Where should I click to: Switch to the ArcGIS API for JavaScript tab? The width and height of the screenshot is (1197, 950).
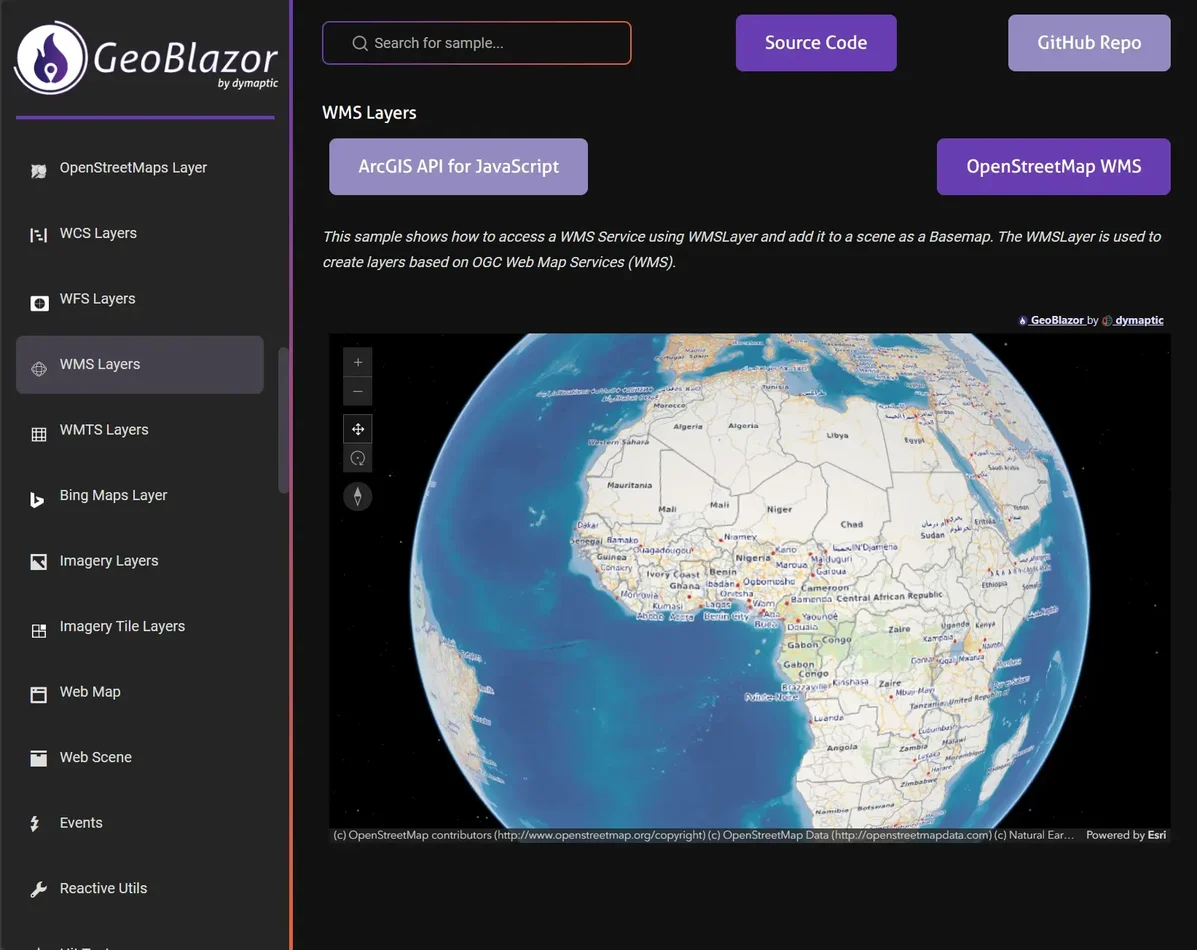457,166
